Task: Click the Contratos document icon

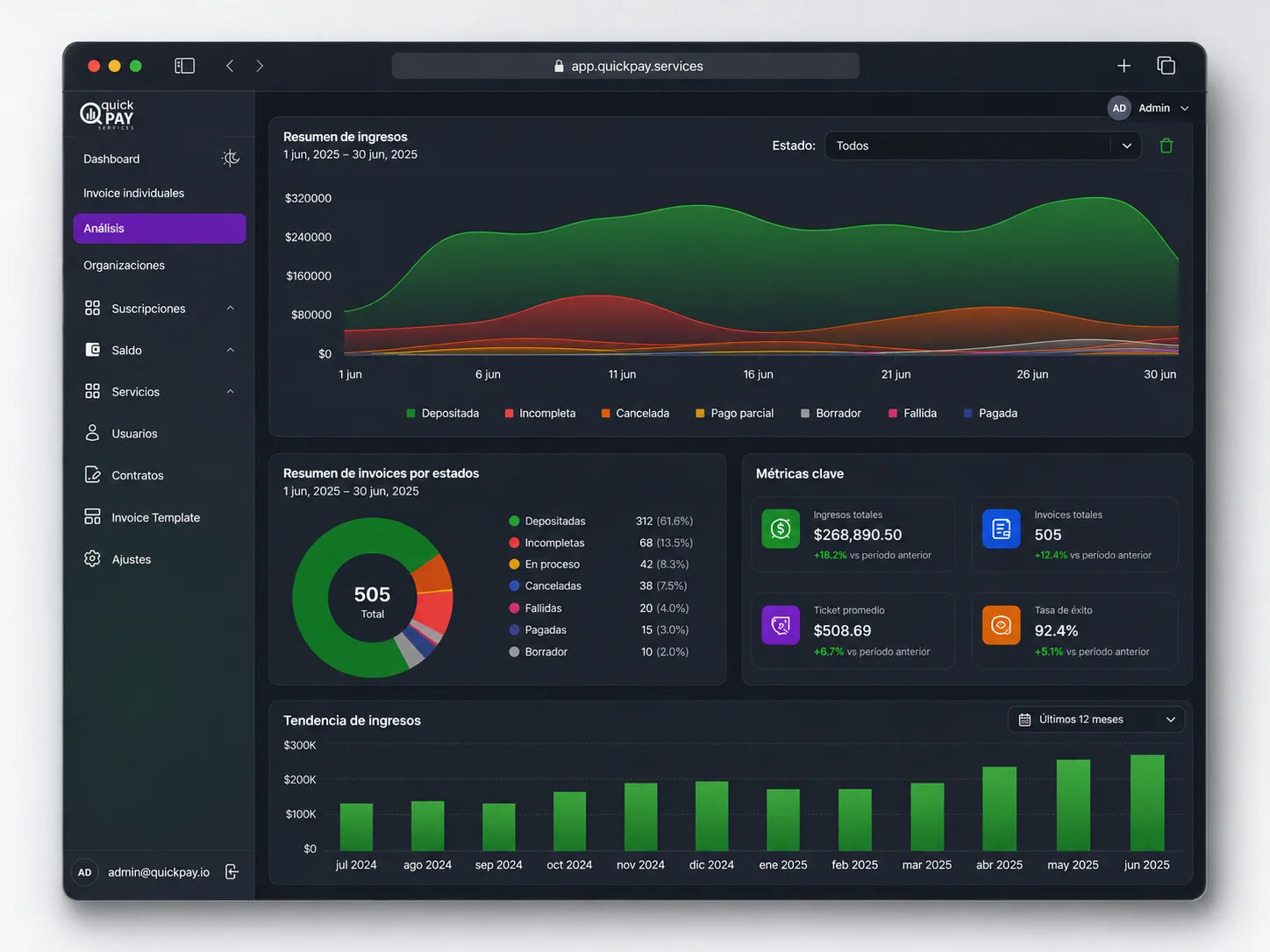Action: click(x=92, y=474)
